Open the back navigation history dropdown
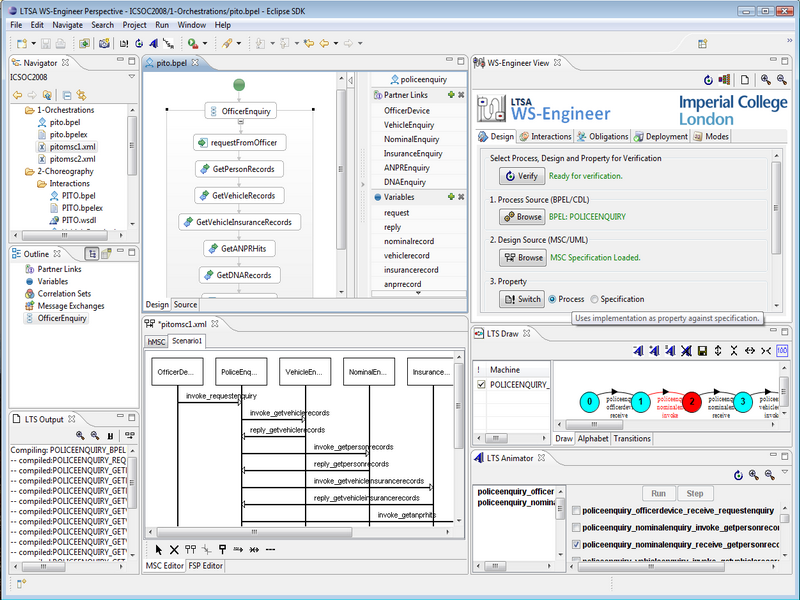This screenshot has width=800, height=600. (x=336, y=43)
